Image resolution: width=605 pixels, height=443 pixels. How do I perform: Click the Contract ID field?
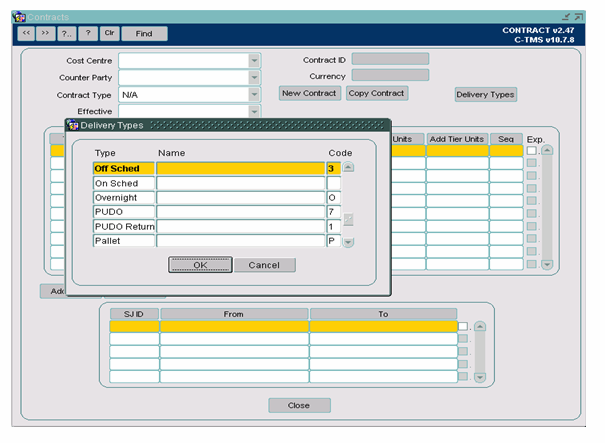coord(390,59)
